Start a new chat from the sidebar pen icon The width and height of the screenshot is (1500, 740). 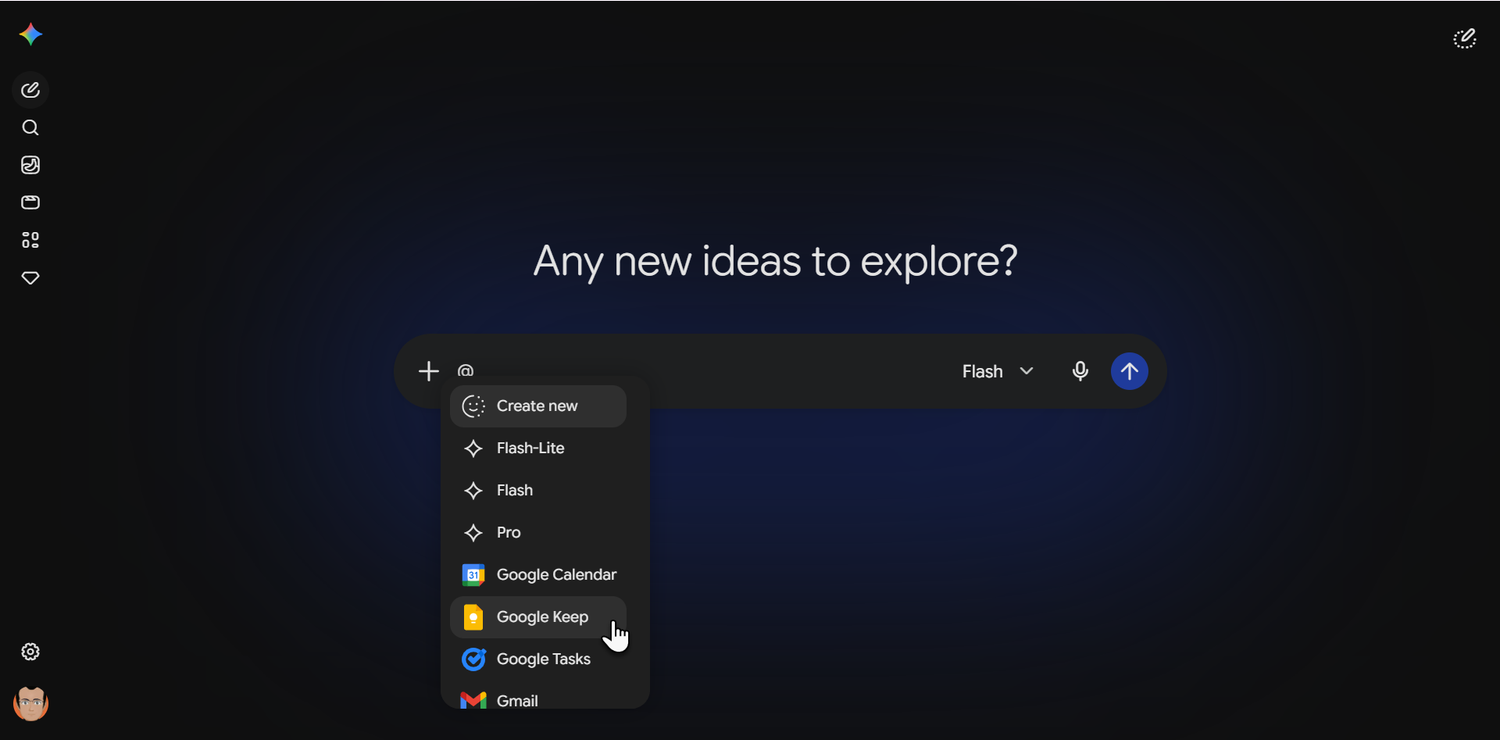coord(31,90)
